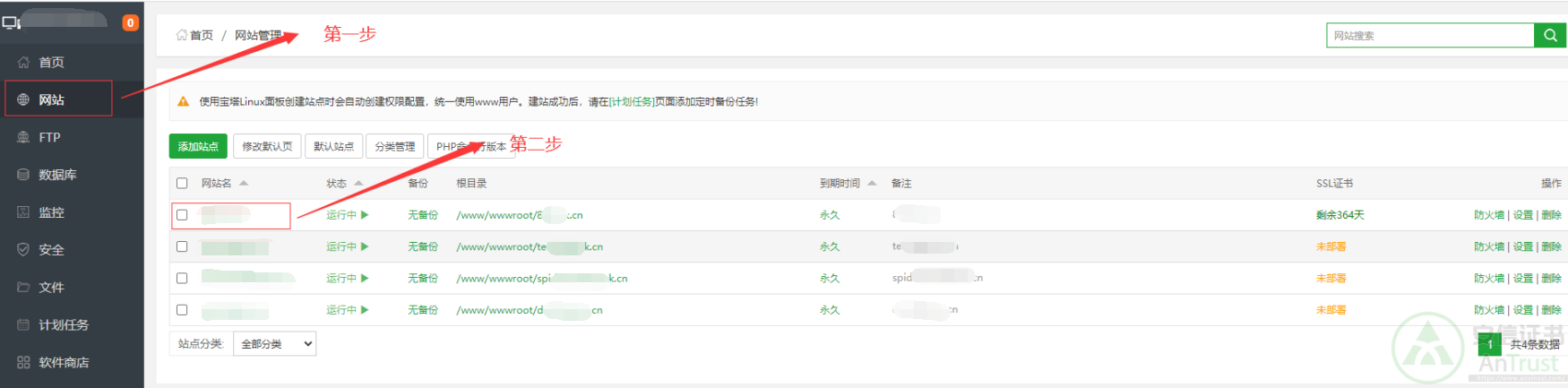Viewport: 1568px width, 388px height.
Task: Click the notification badge showing 0
Action: (131, 22)
